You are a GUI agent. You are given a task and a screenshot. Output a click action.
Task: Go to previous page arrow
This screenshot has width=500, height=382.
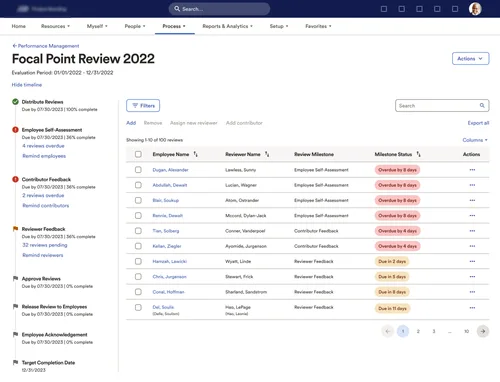[387, 331]
